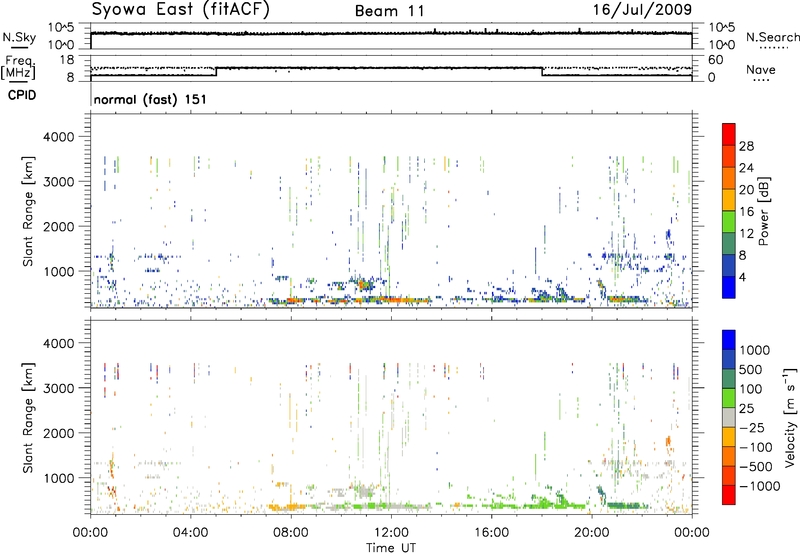800x554 pixels.
Task: Click the blue top segment of velocity colorbar
Action: click(729, 340)
